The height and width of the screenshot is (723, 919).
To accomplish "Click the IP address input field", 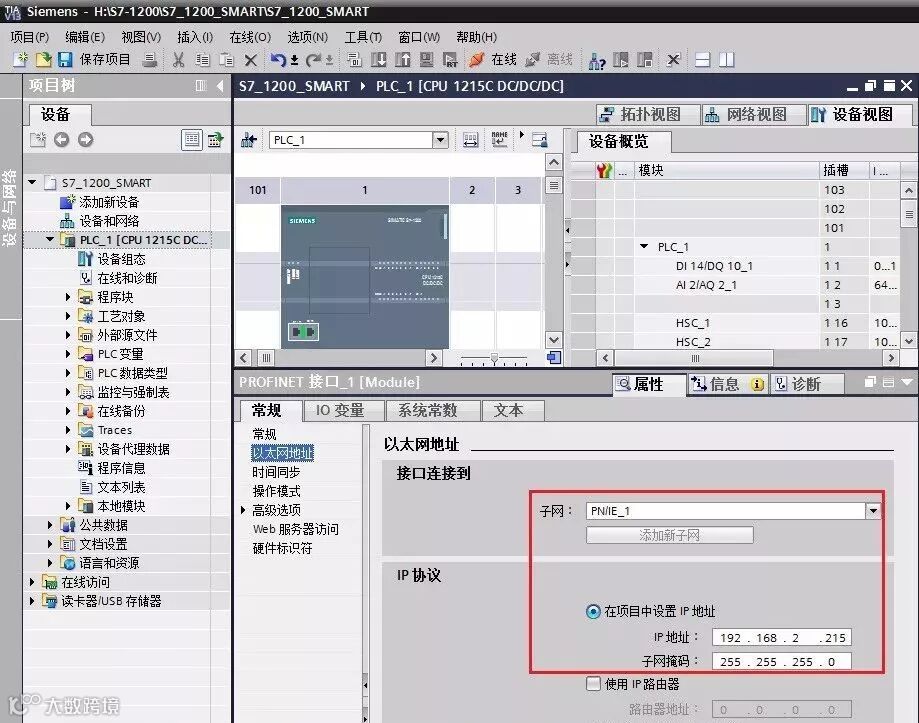I will click(x=782, y=637).
